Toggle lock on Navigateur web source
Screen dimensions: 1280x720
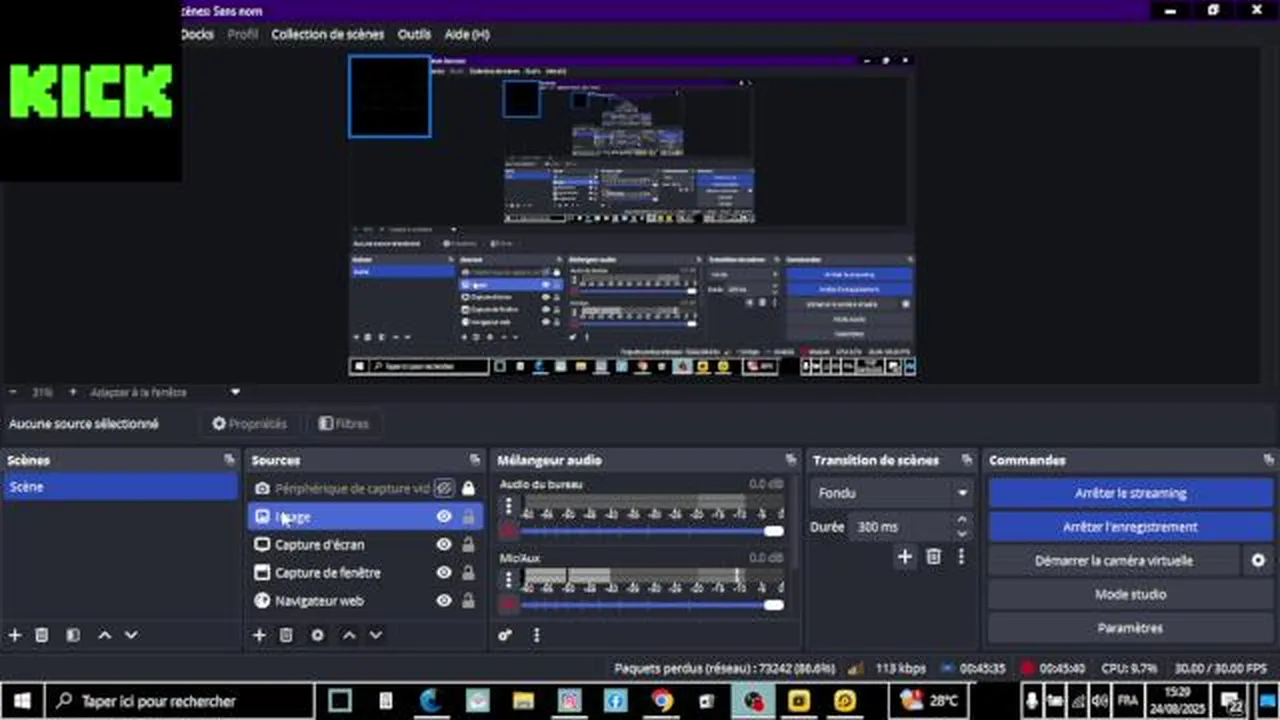pos(468,601)
